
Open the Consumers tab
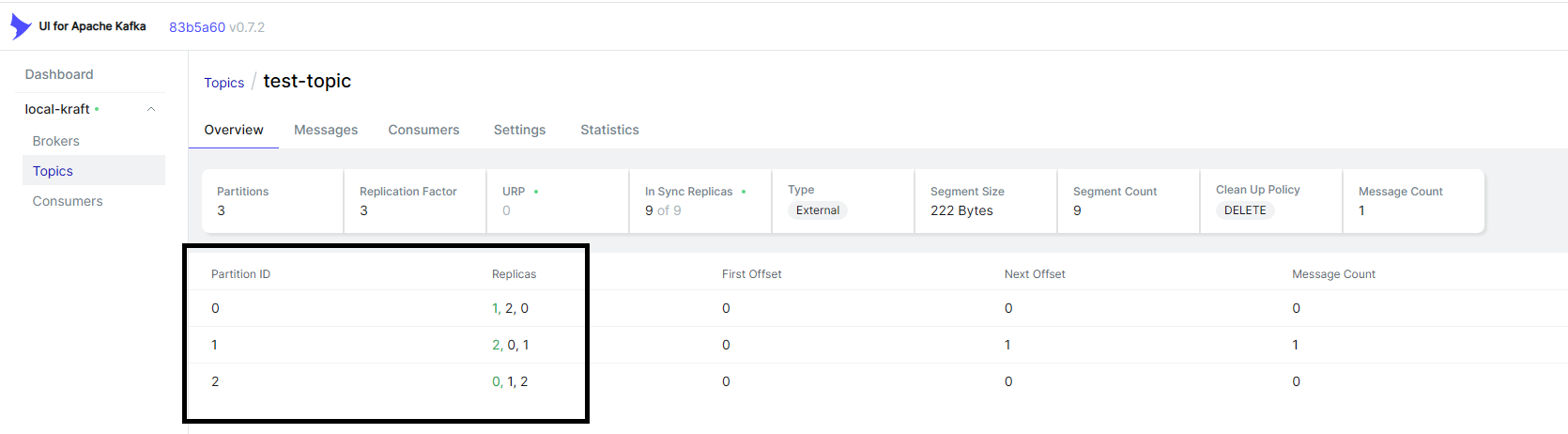tap(423, 130)
